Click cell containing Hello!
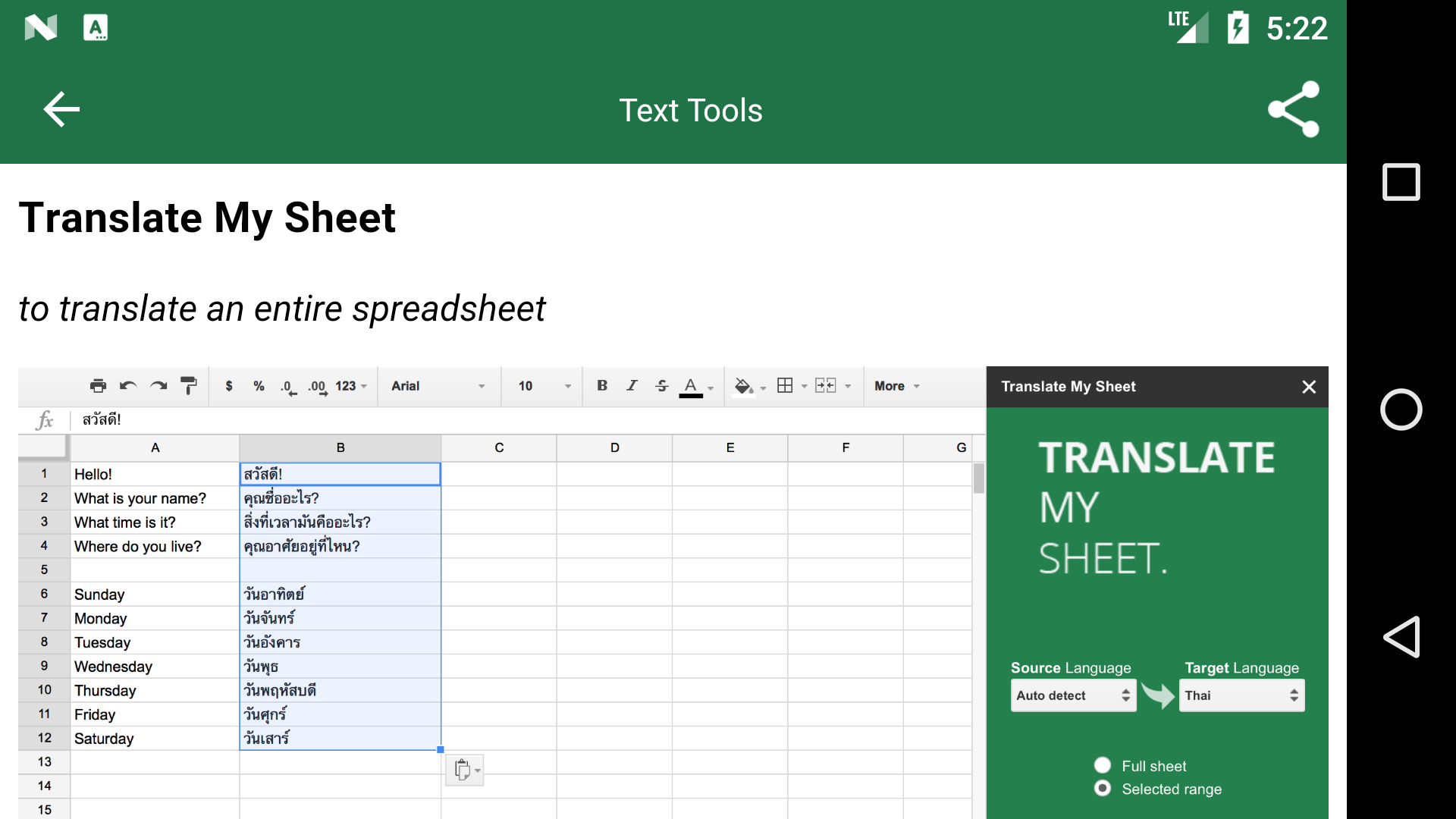 [155, 474]
